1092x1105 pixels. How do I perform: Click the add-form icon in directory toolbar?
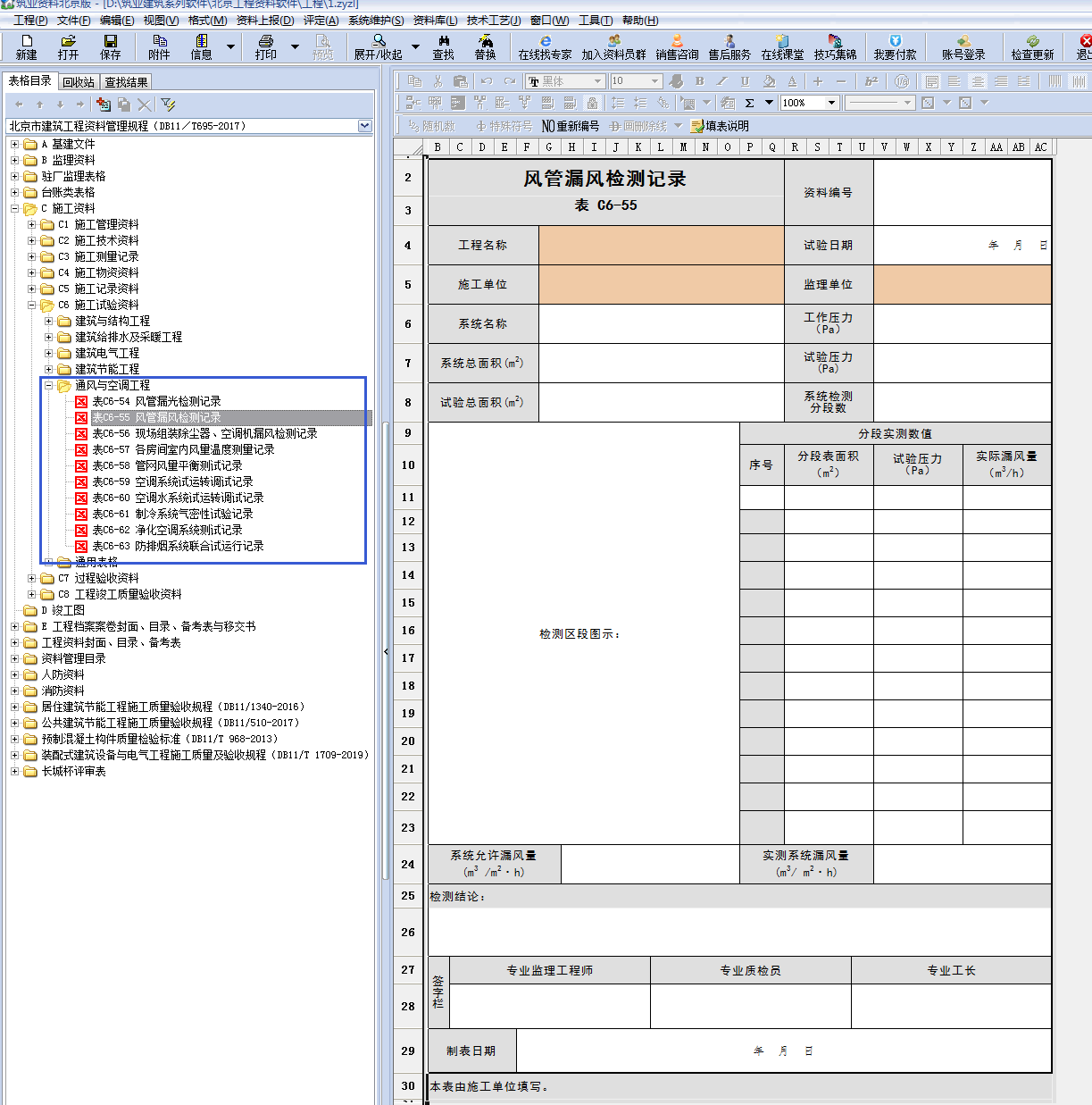(x=104, y=105)
